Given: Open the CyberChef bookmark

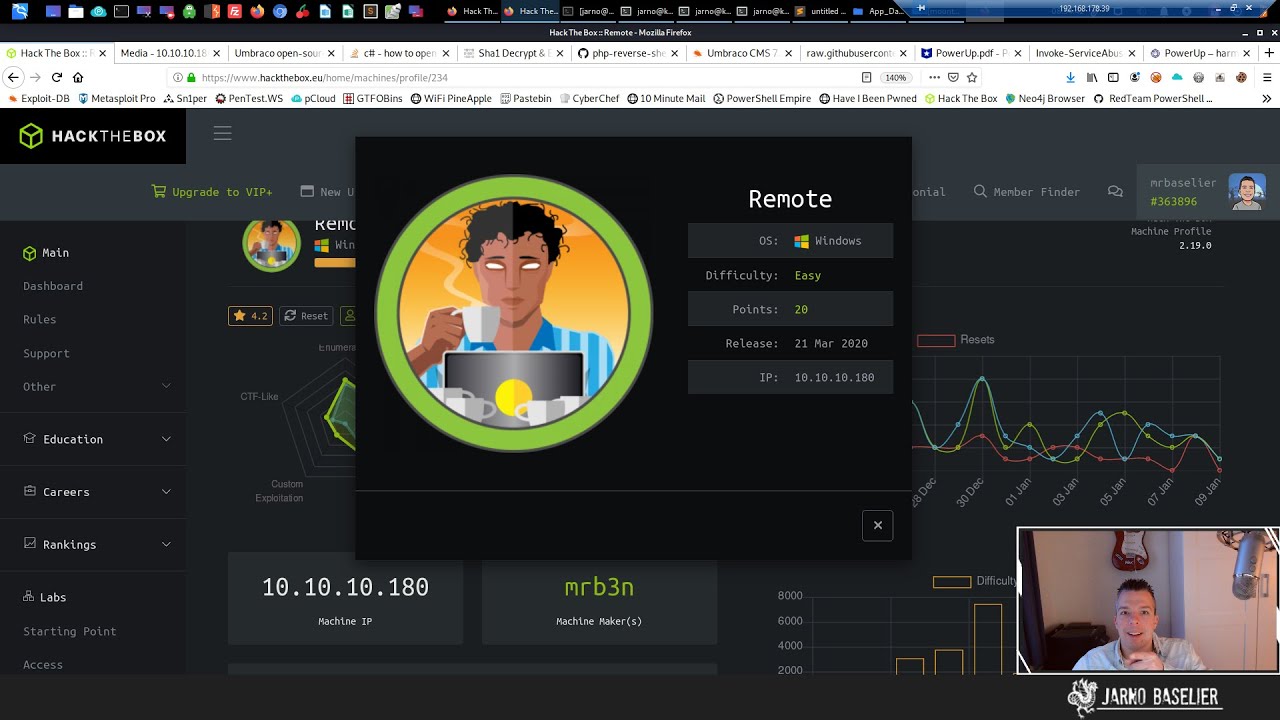Looking at the screenshot, I should coord(588,99).
